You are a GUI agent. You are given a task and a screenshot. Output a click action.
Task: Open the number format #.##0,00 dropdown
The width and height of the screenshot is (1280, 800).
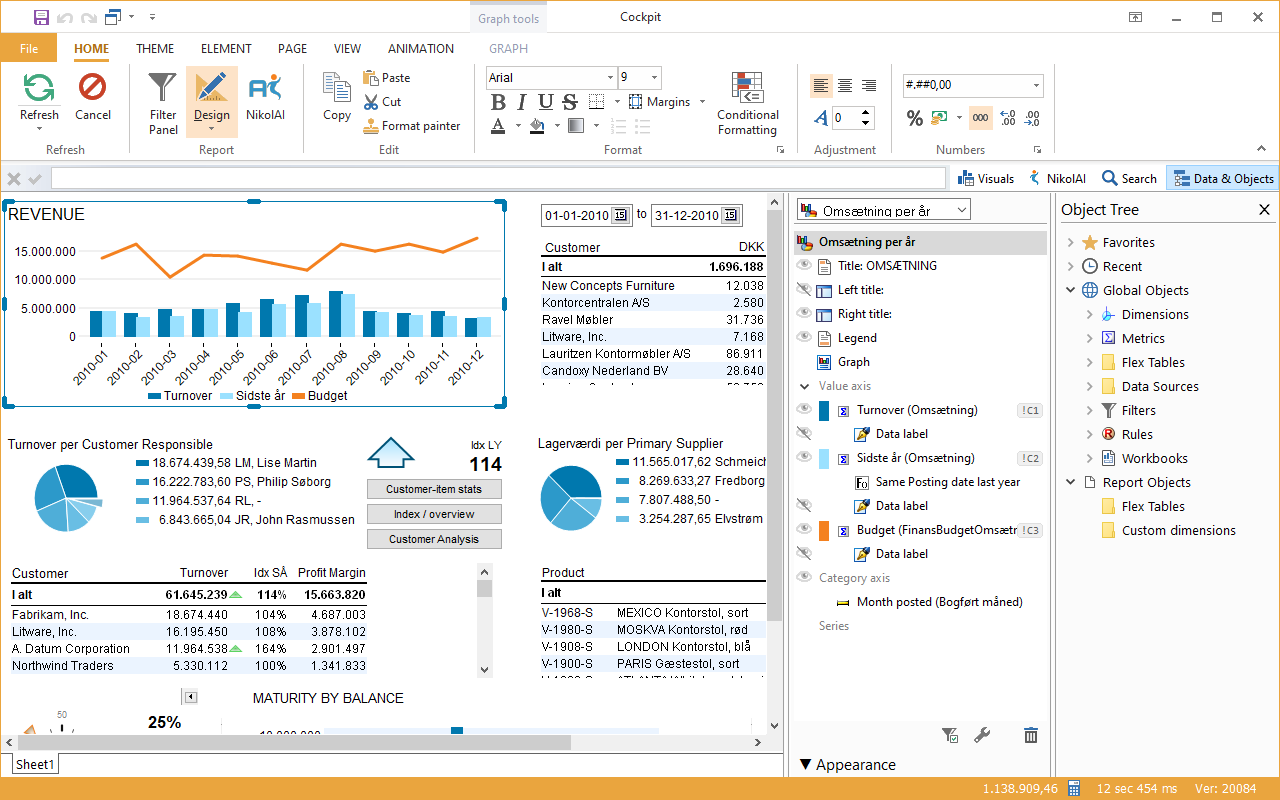pyautogui.click(x=1036, y=86)
